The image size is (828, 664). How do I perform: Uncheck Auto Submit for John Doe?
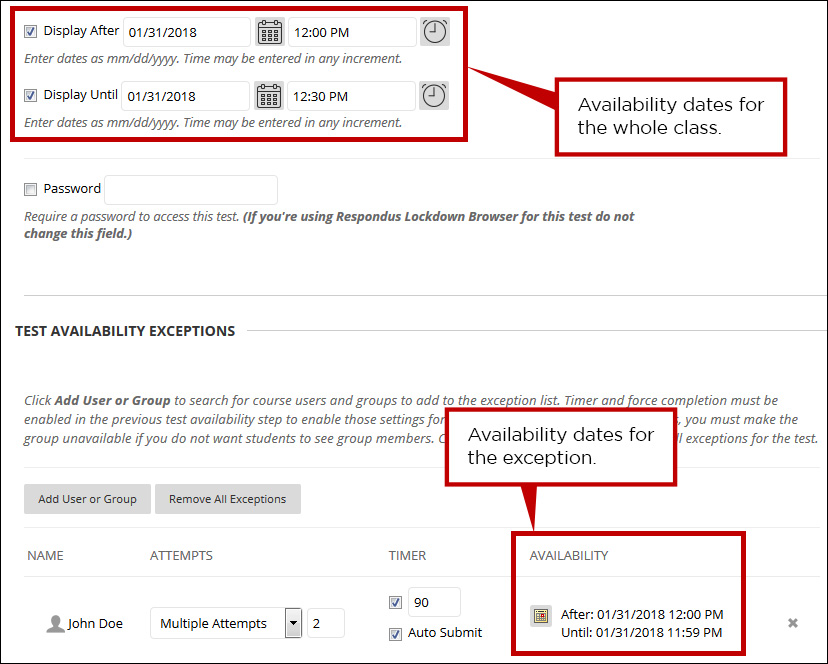click(395, 634)
